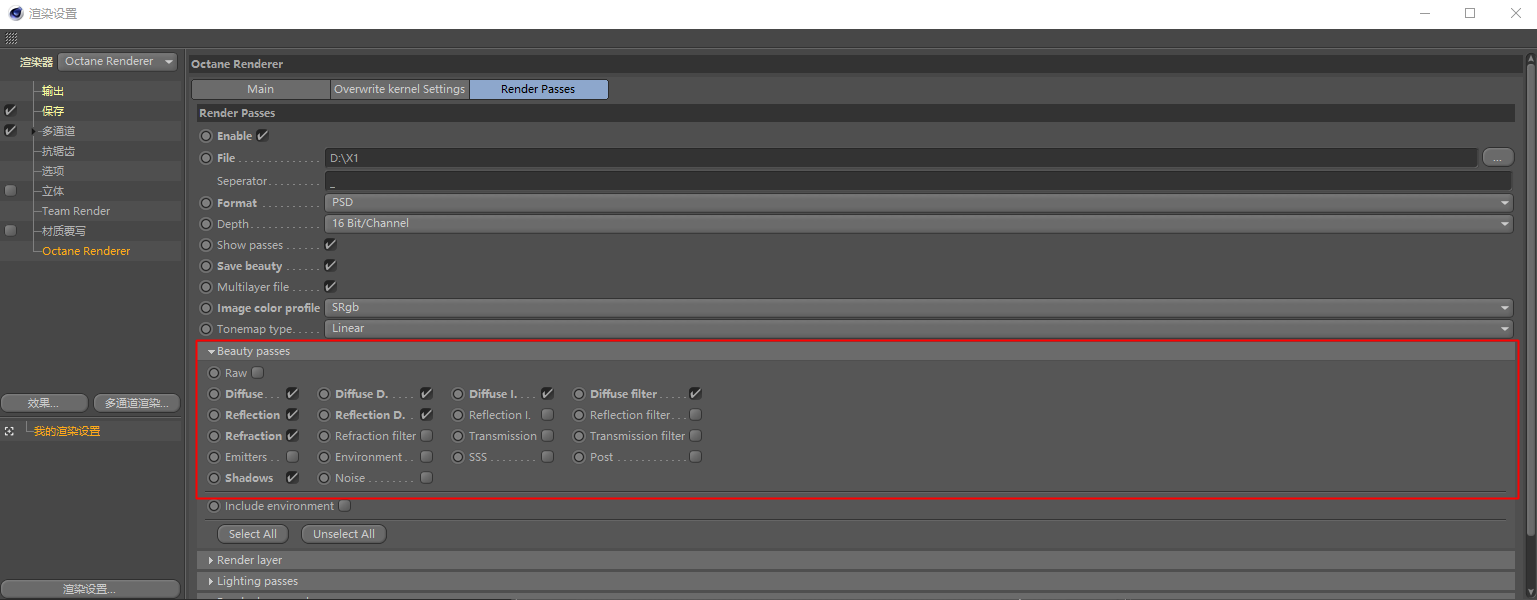Click the Select All button
This screenshot has width=1537, height=600.
[253, 534]
